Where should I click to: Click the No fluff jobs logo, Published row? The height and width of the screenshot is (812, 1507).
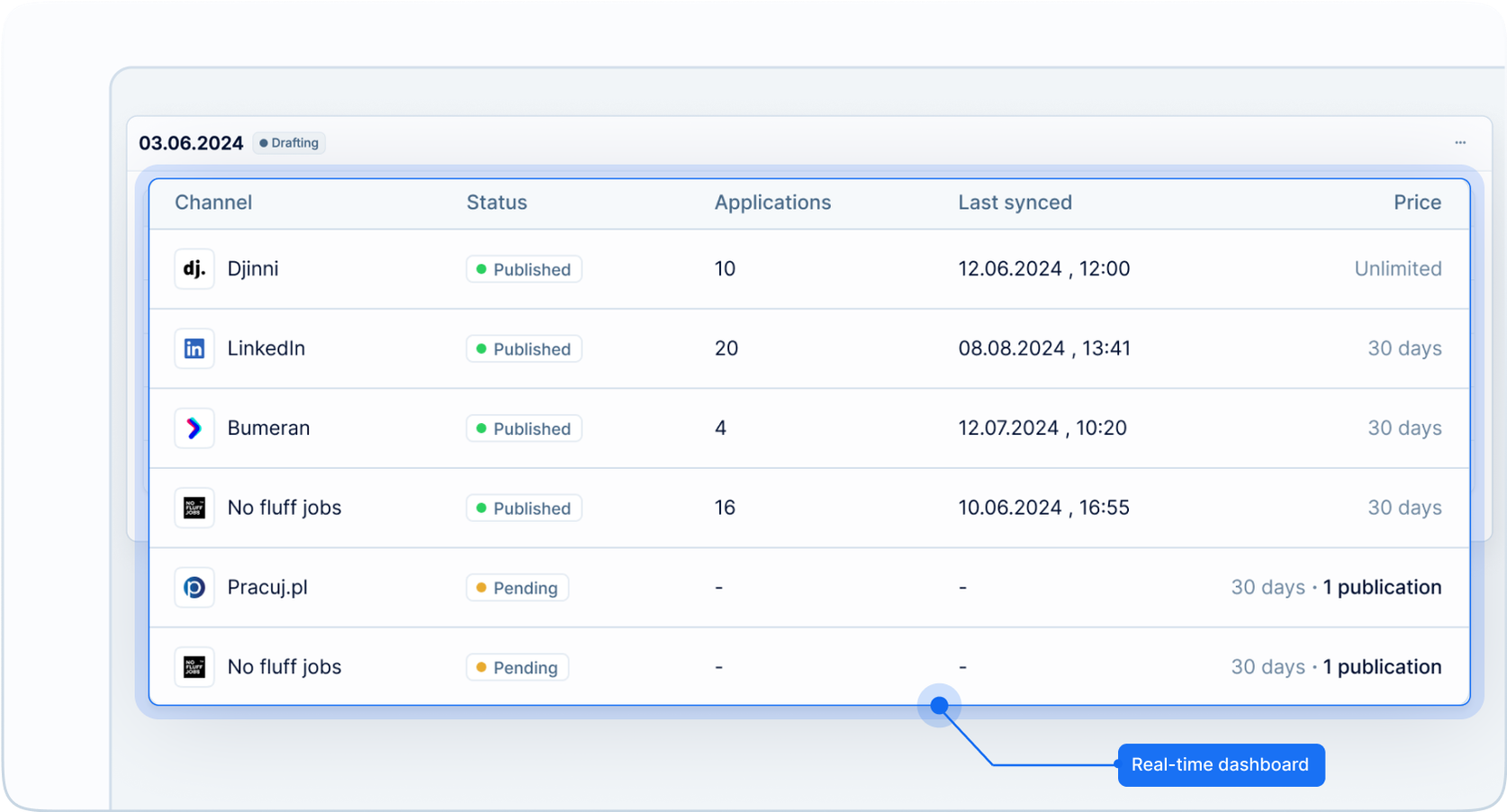194,508
